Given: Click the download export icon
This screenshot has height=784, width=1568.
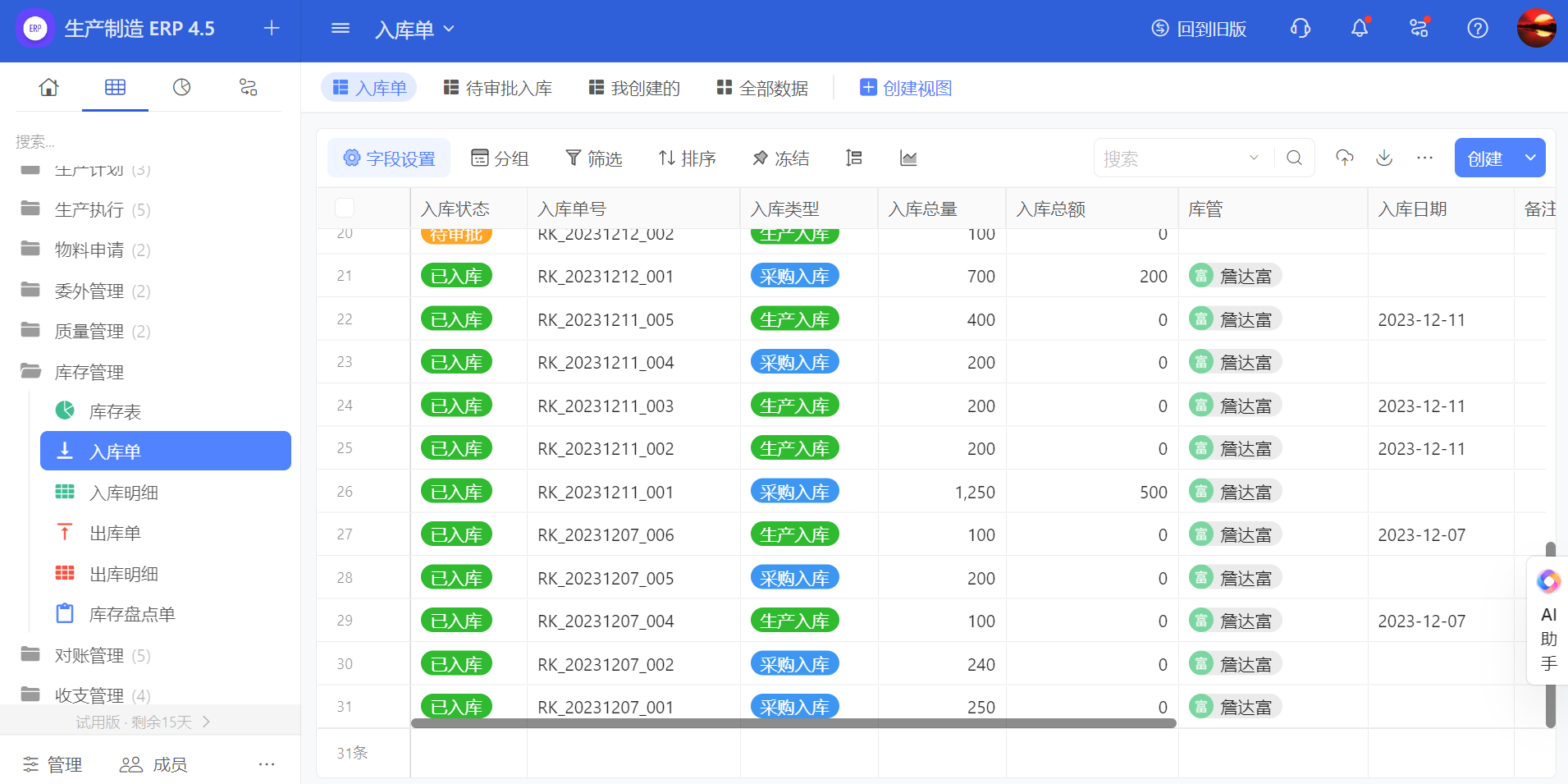Looking at the screenshot, I should pos(1384,158).
